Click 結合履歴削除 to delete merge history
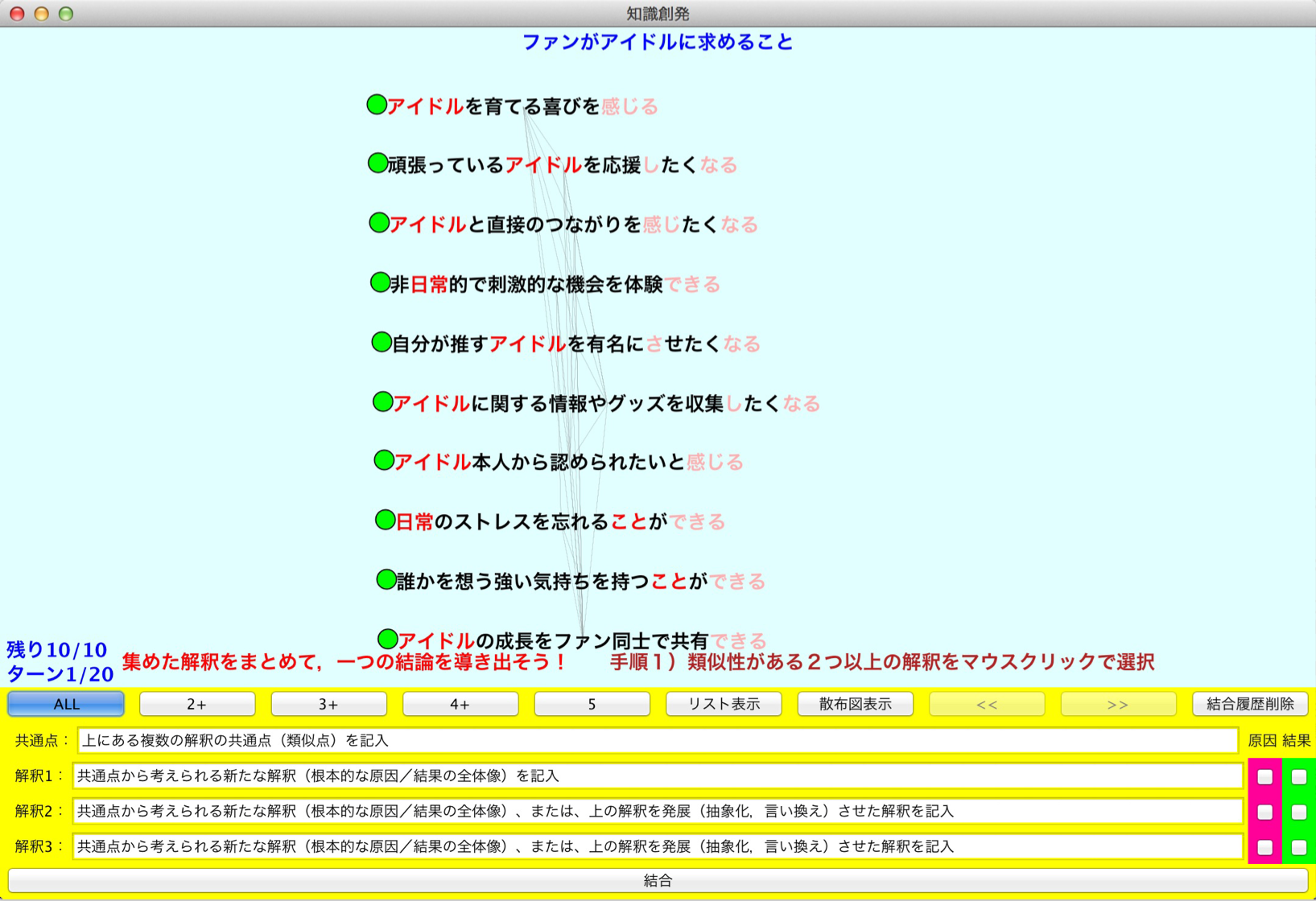The width and height of the screenshot is (1316, 901). click(x=1250, y=704)
